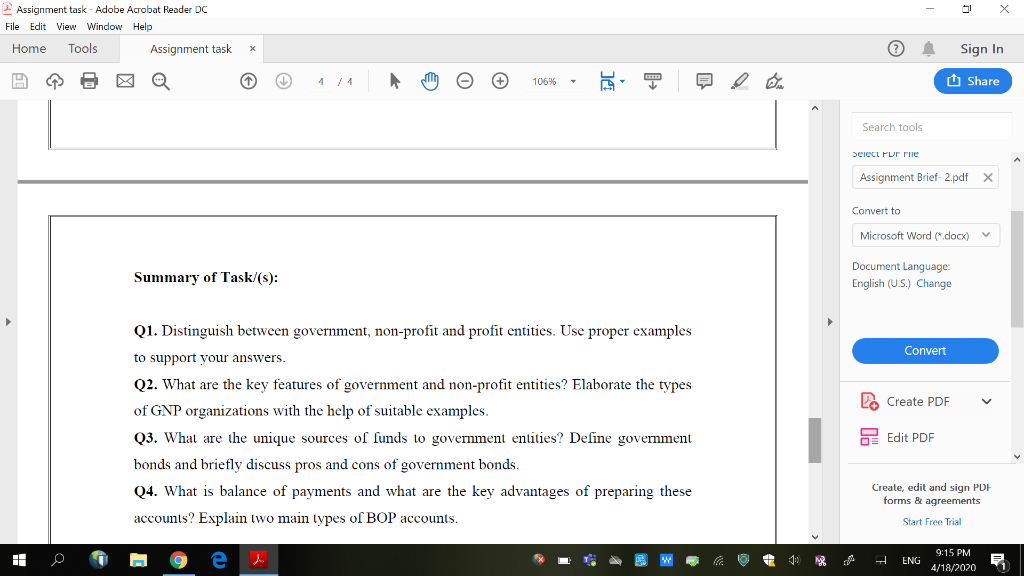Email this PDF using the envelope icon

(124, 81)
